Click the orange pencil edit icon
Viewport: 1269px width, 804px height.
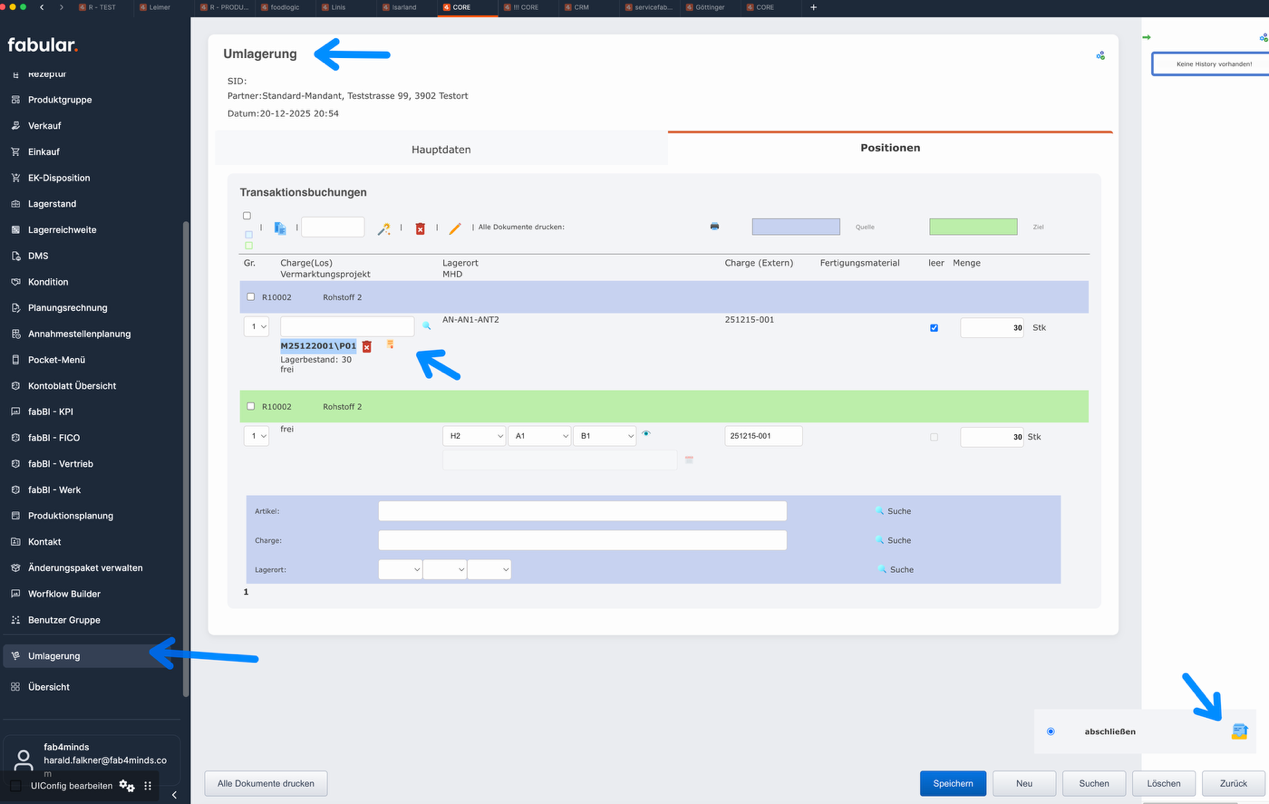(455, 229)
